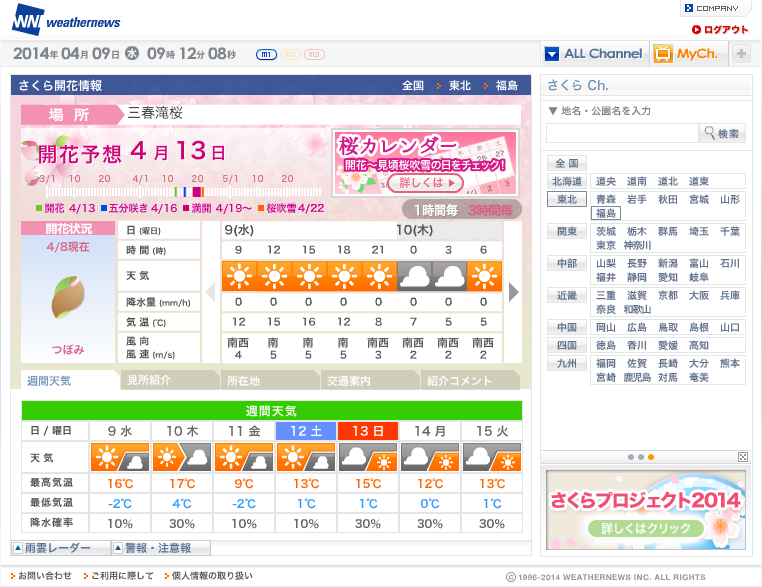762x587 pixels.
Task: Select the m3 preset toggle
Action: 314,54
